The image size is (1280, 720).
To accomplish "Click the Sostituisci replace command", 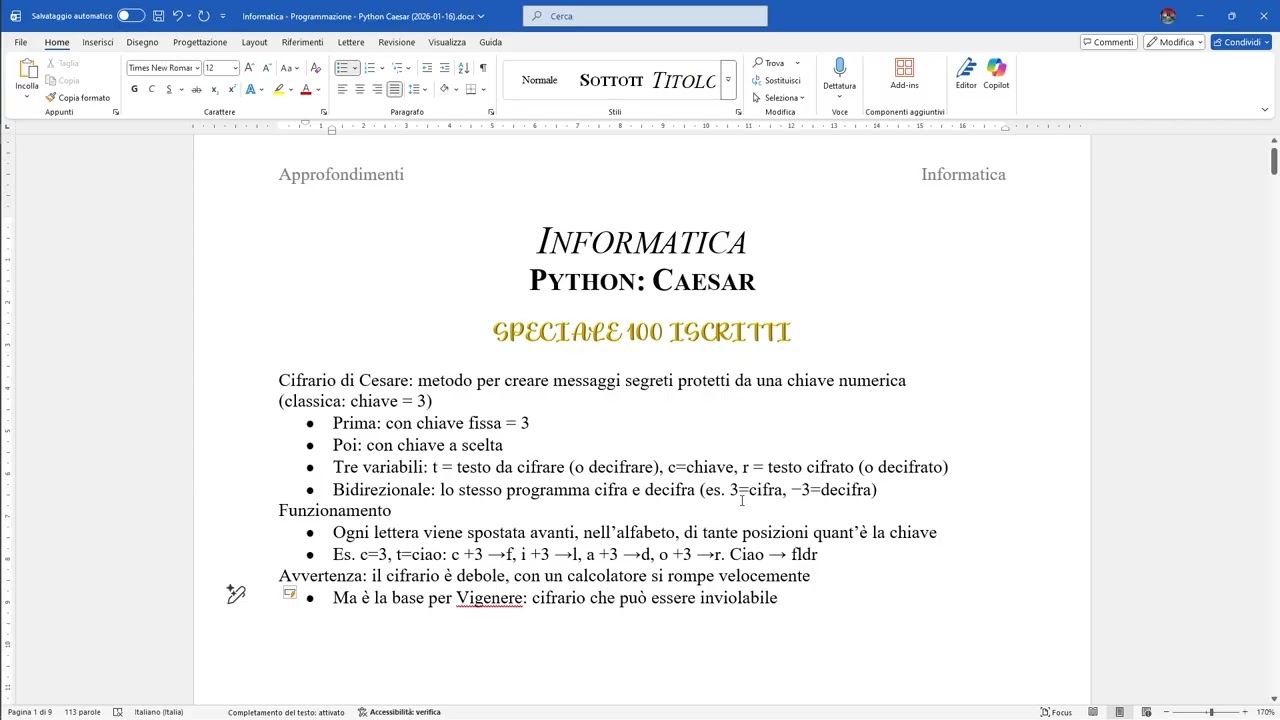I will coord(776,80).
